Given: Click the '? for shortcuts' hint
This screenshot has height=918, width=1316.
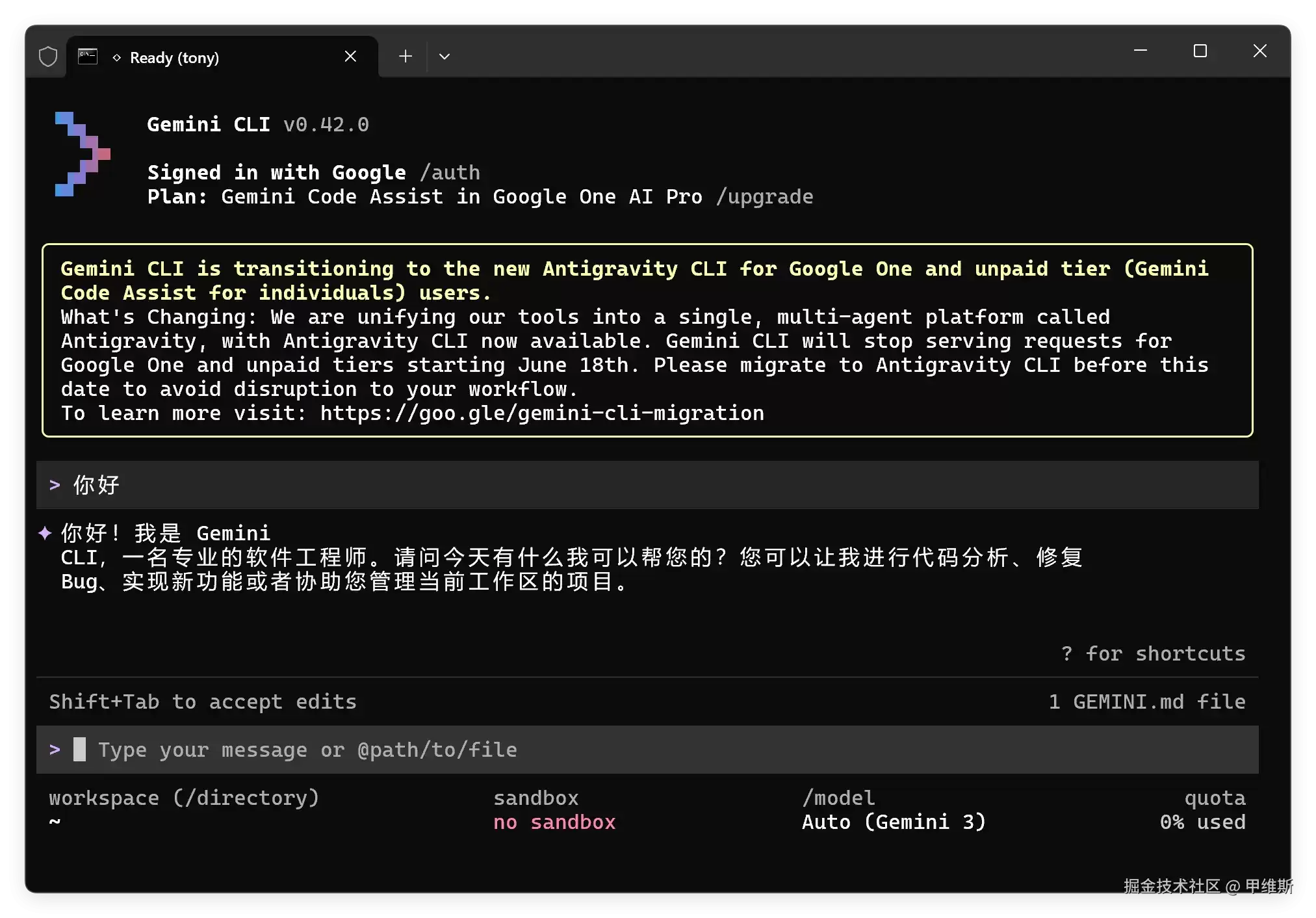Looking at the screenshot, I should click(x=1153, y=653).
